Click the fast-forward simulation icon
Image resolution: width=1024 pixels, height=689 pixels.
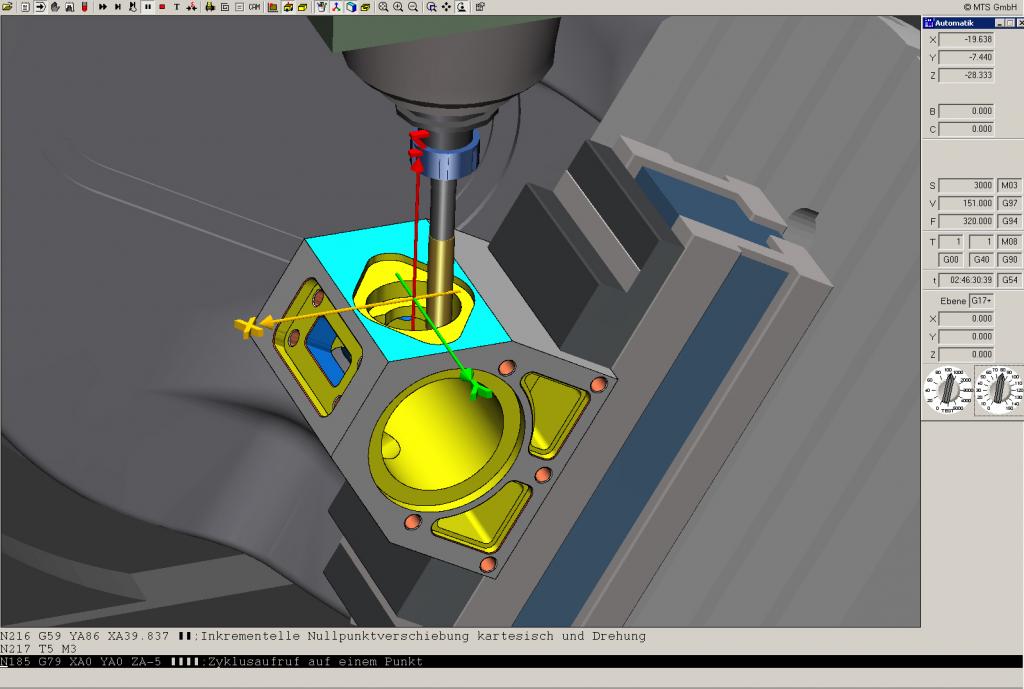point(103,7)
